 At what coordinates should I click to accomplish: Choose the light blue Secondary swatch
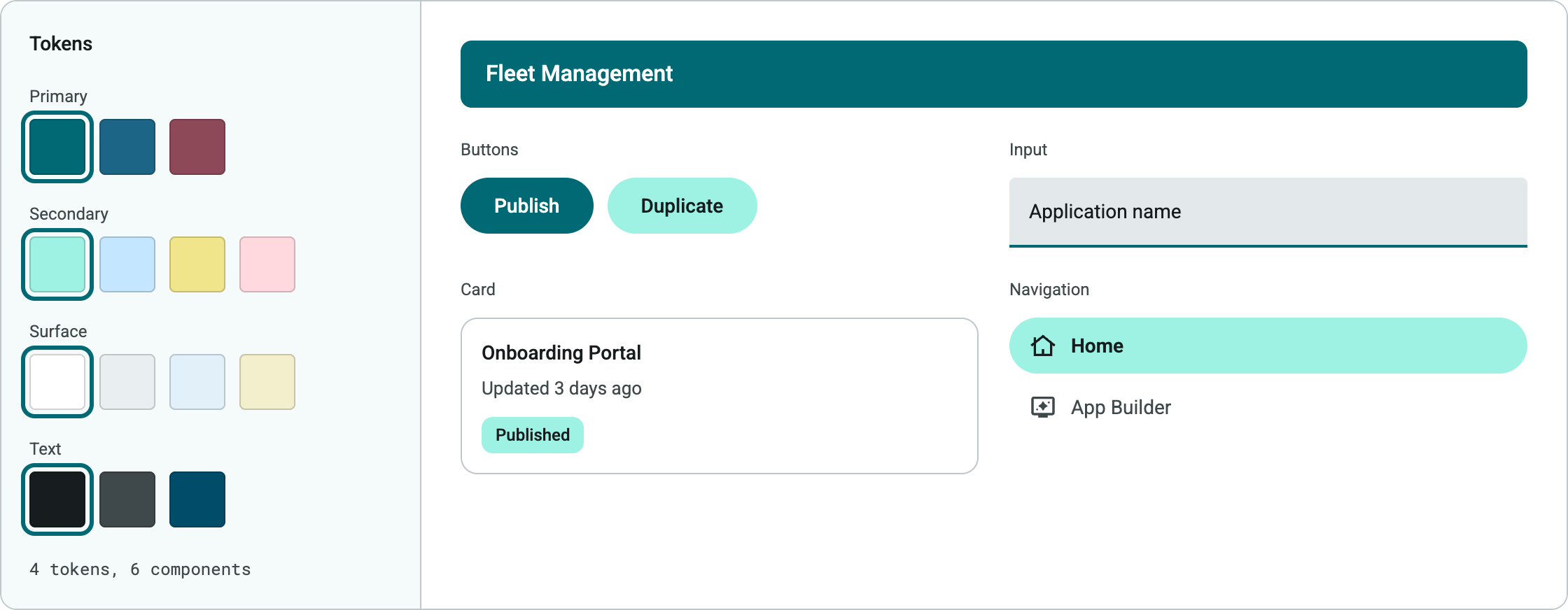click(x=127, y=264)
